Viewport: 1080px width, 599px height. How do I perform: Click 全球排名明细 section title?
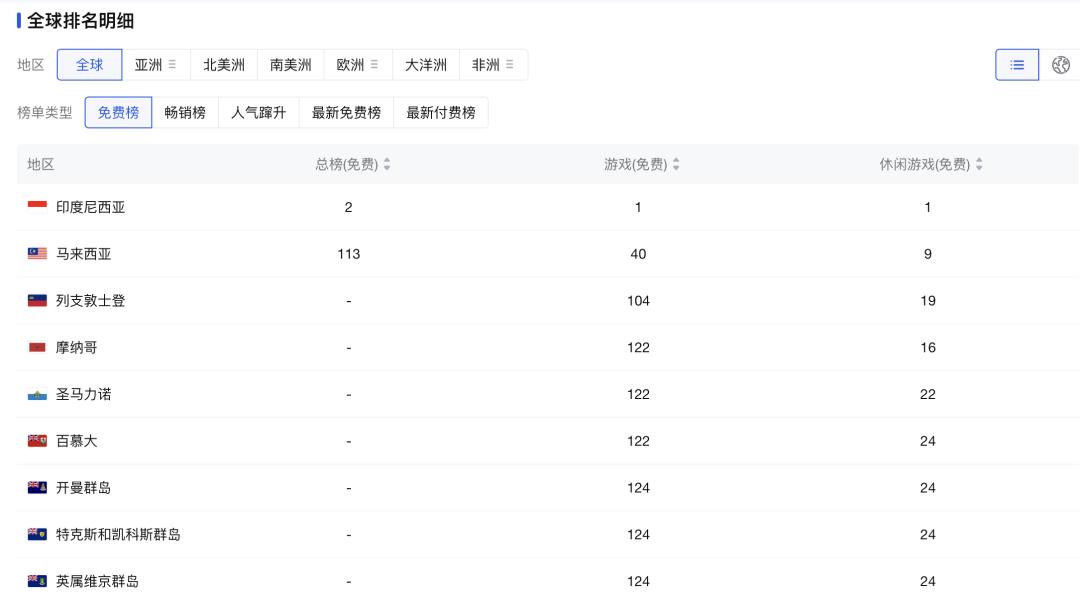pyautogui.click(x=80, y=21)
